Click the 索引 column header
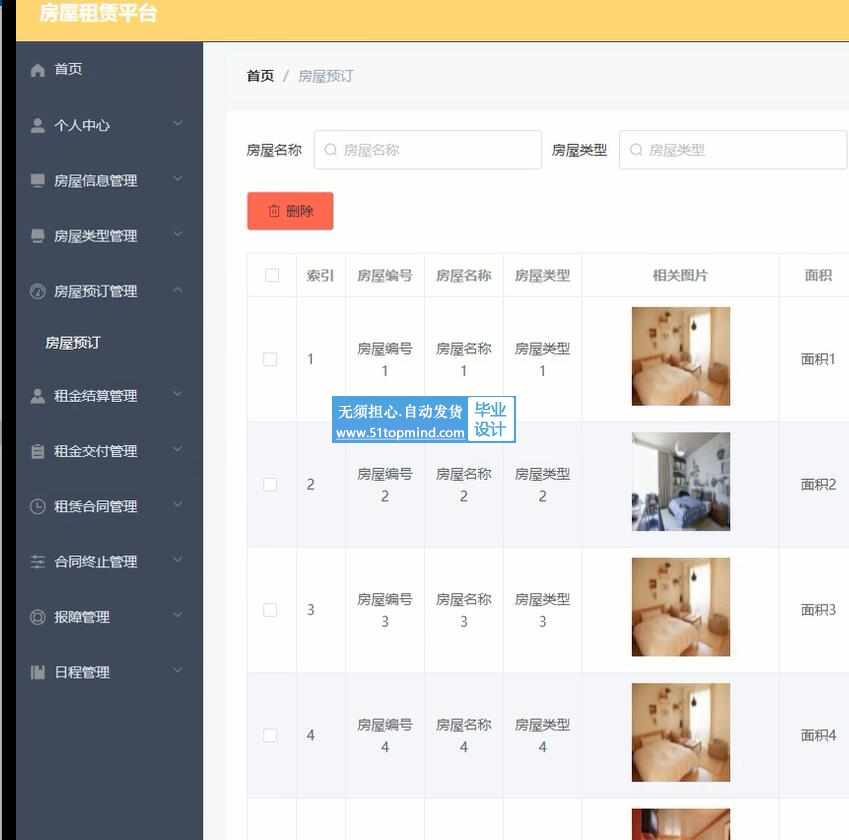849x840 pixels. 320,275
